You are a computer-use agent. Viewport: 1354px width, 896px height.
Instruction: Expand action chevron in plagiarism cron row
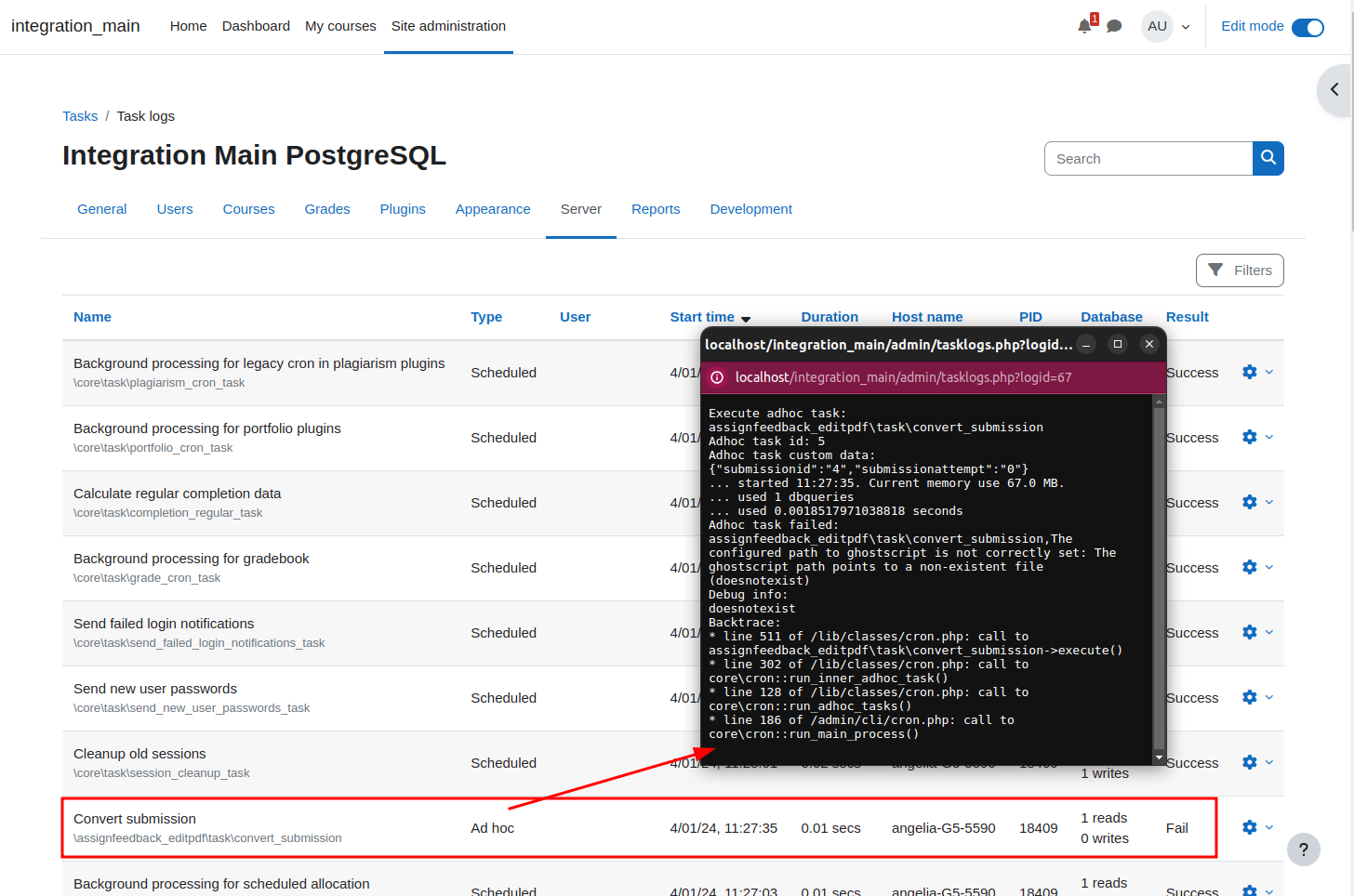tap(1269, 372)
